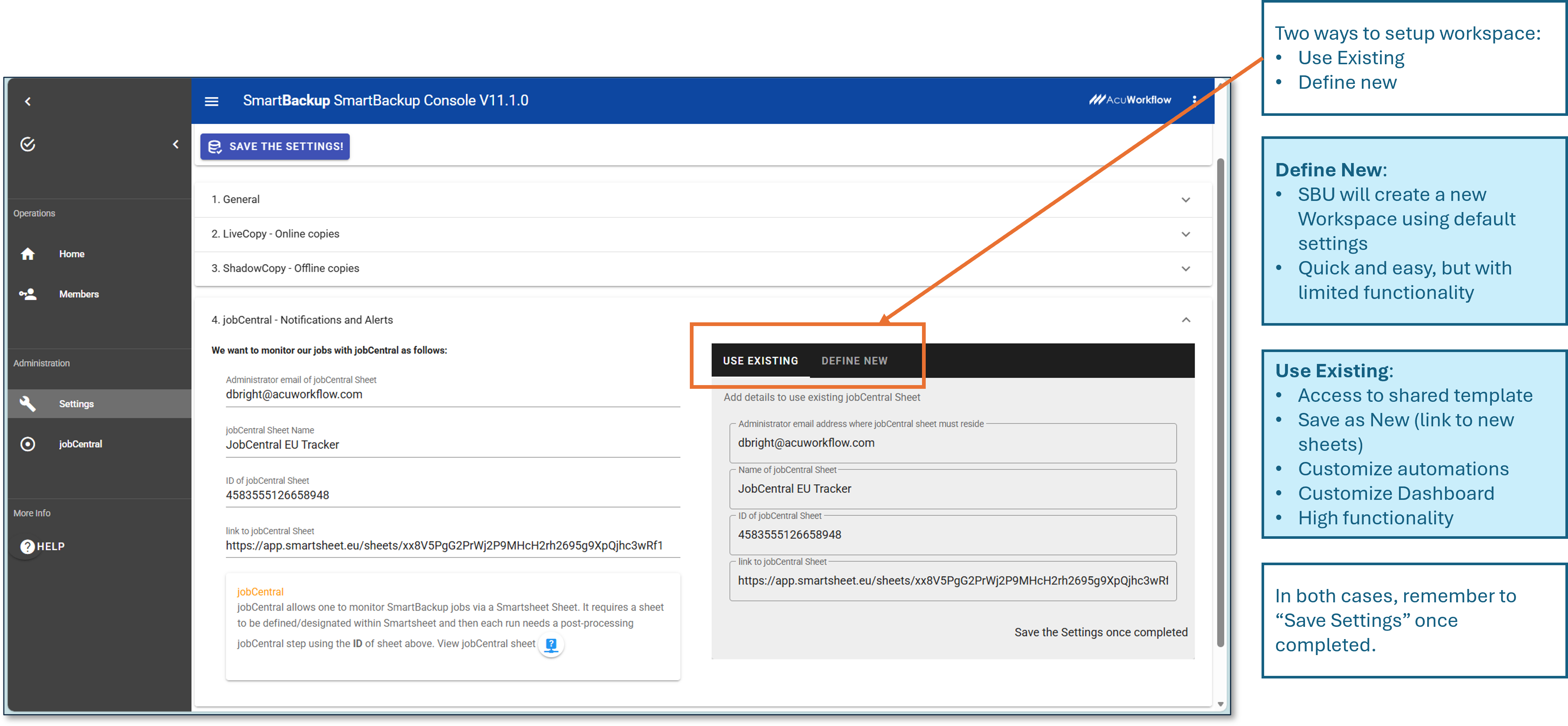This screenshot has height=726, width=1568.
Task: Click the jobCentral target icon in sidebar
Action: coord(28,444)
